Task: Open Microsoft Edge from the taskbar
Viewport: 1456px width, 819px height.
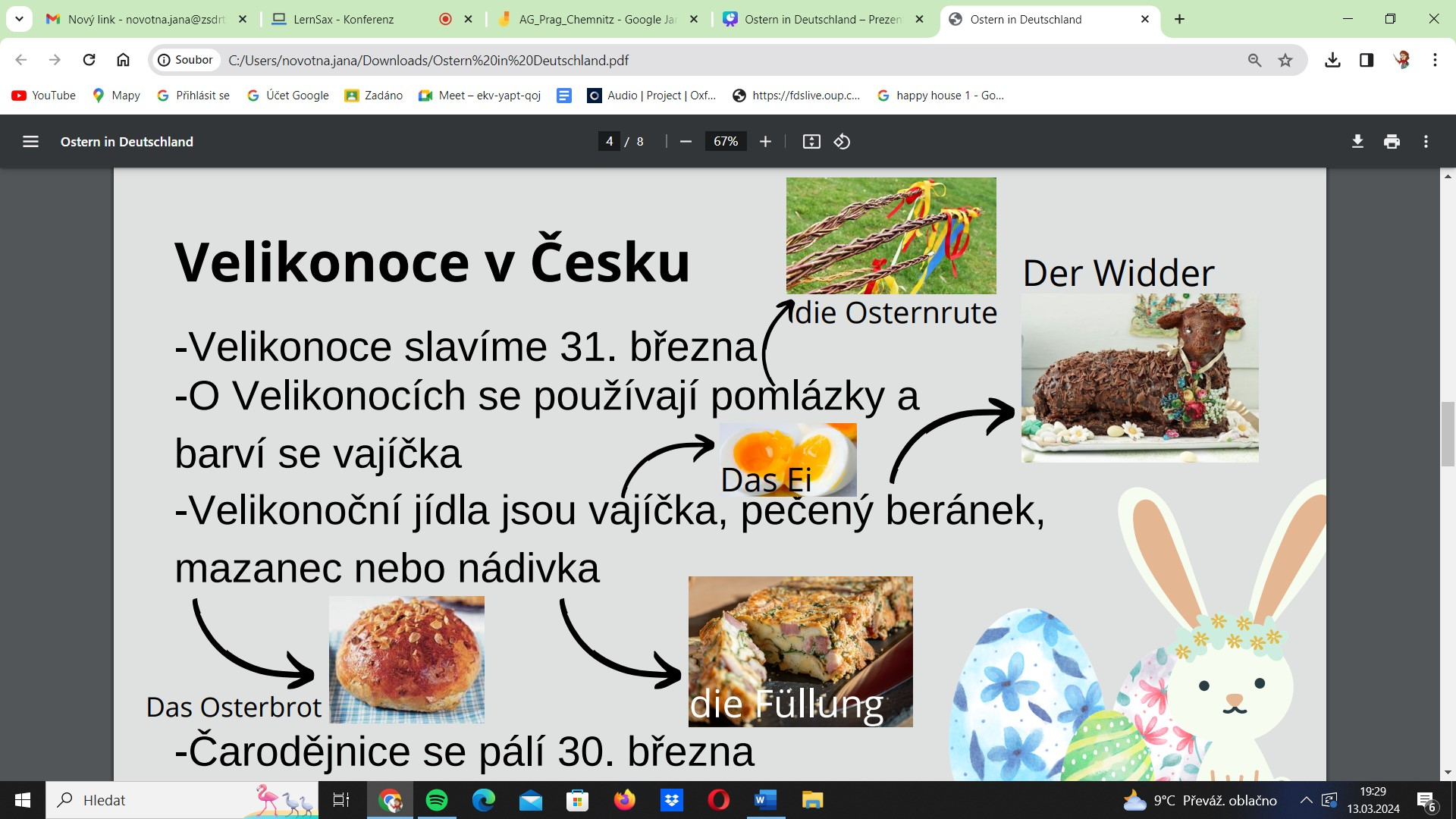Action: [x=484, y=800]
